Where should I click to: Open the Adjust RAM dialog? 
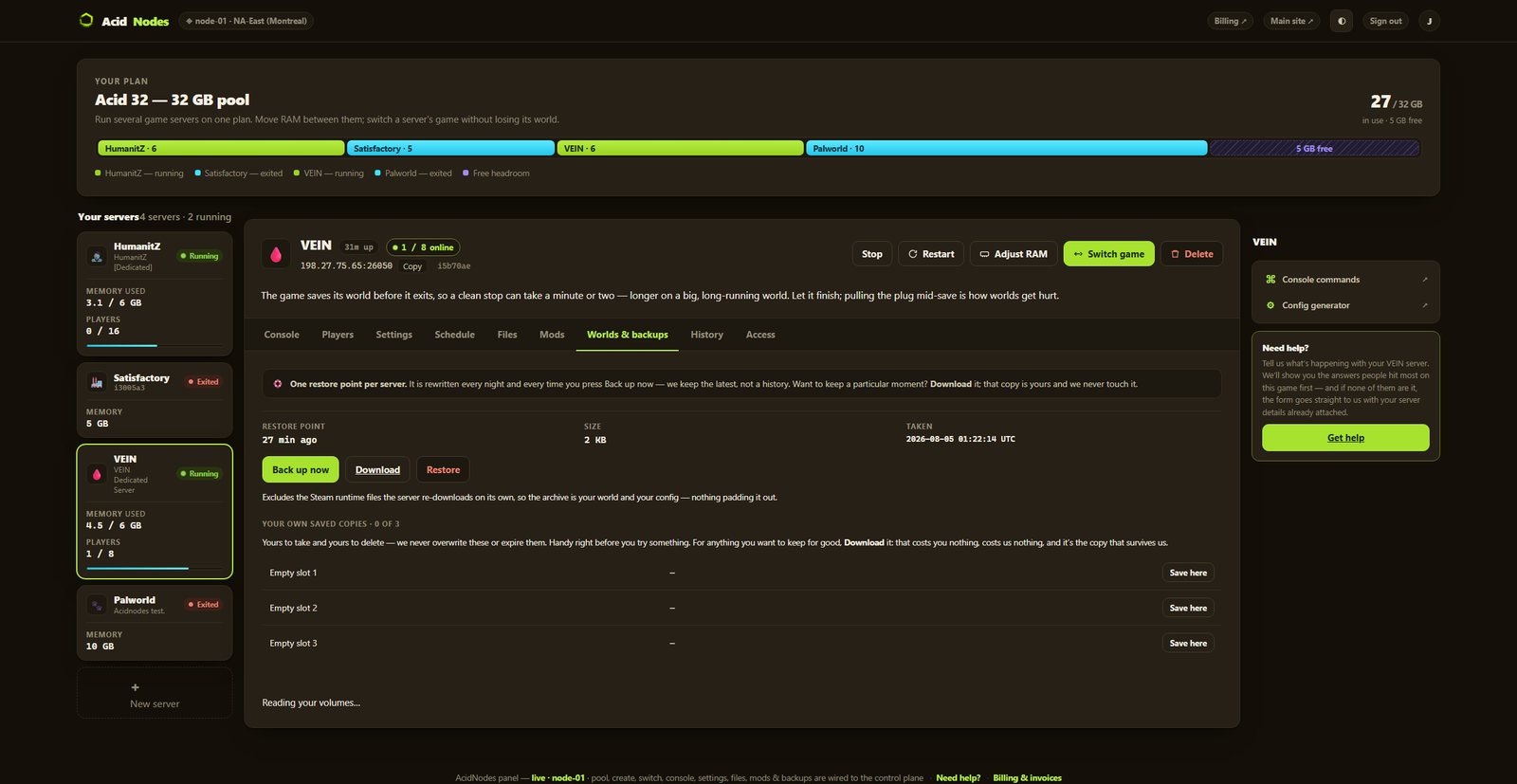click(x=1014, y=254)
